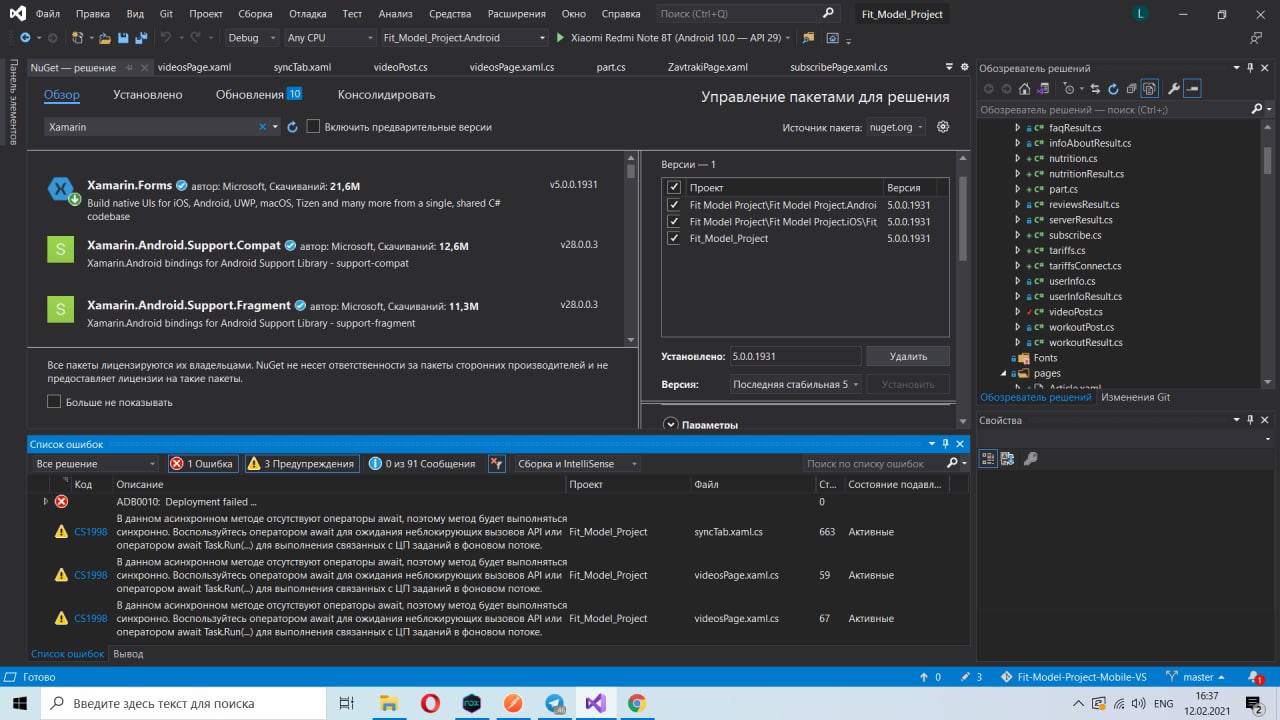Toggle the '0 из 91 Сообщения' messages filter

422,463
